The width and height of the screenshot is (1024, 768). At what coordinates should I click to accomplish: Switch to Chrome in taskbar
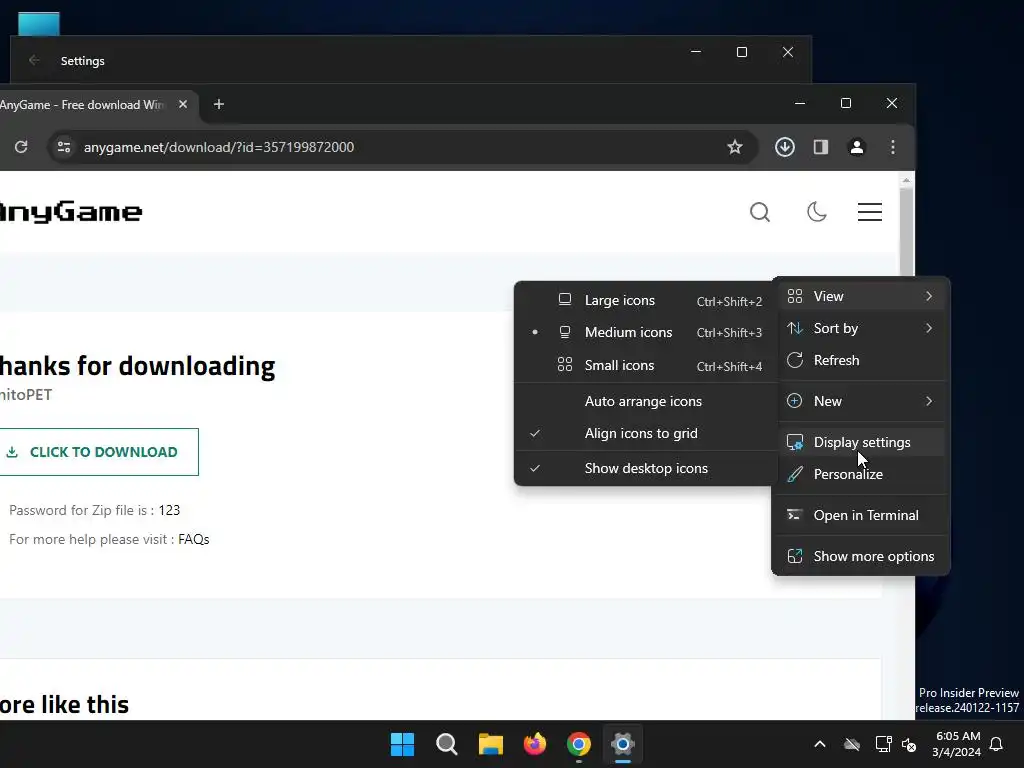579,744
